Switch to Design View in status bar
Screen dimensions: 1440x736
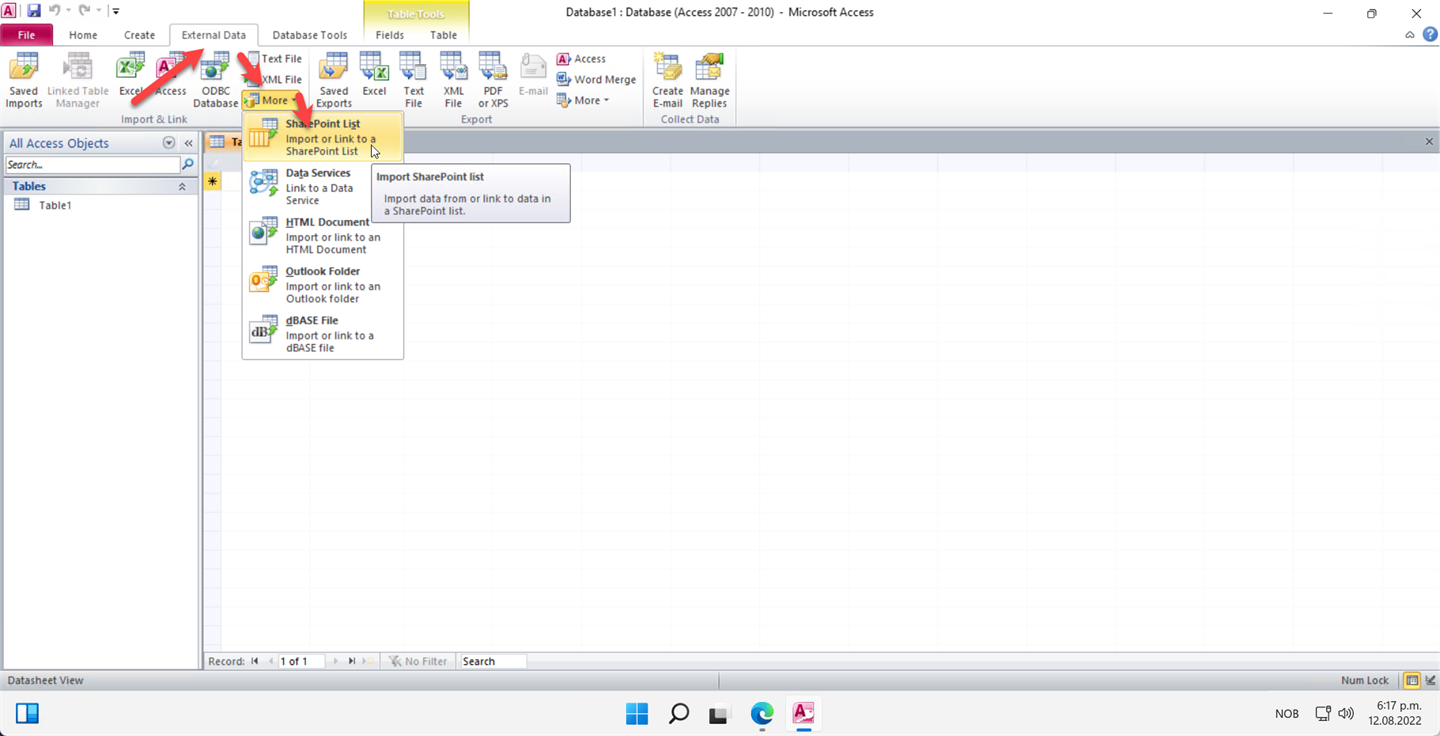(x=1430, y=680)
